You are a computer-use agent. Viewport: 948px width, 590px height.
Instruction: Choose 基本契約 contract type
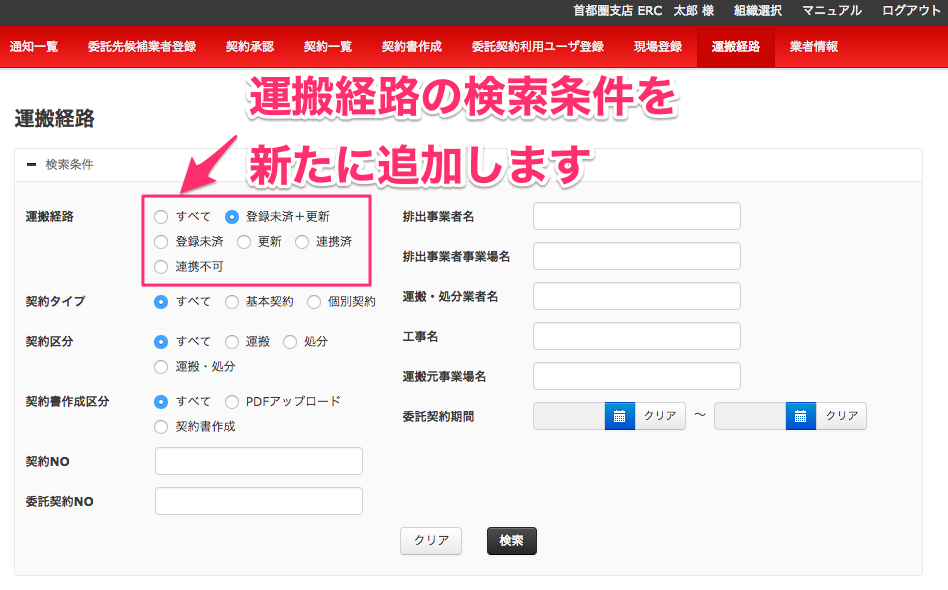point(232,301)
